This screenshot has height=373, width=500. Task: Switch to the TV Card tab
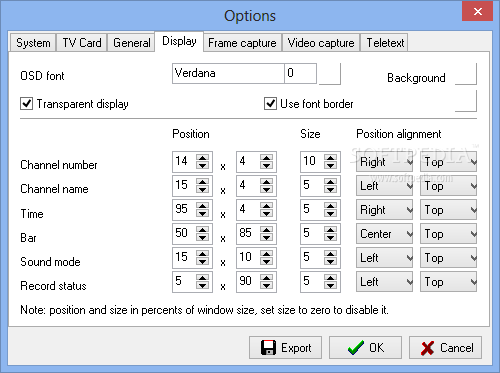(82, 43)
